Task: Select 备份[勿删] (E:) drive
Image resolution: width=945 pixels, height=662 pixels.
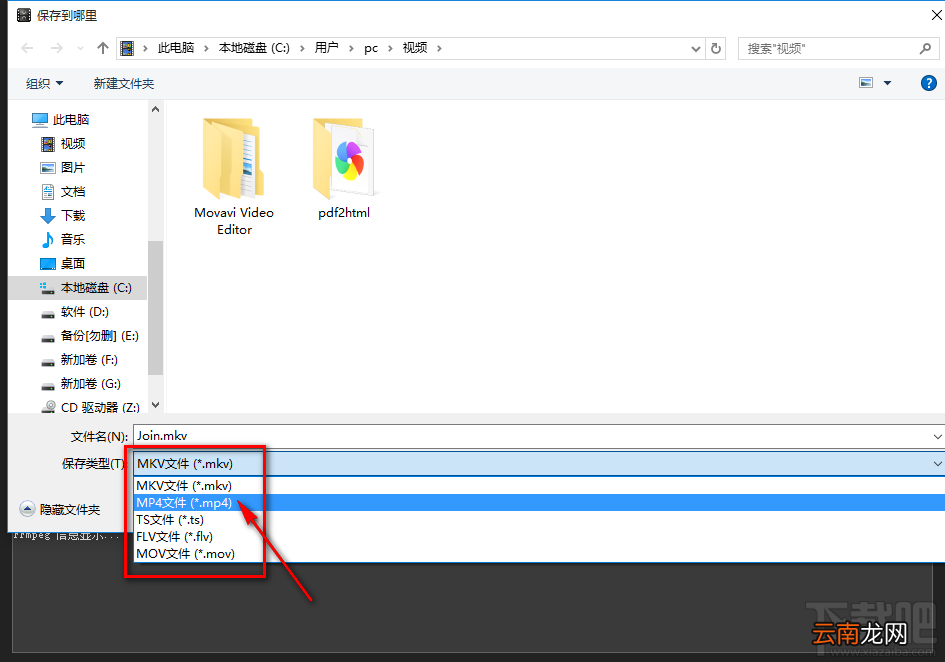Action: coord(90,336)
